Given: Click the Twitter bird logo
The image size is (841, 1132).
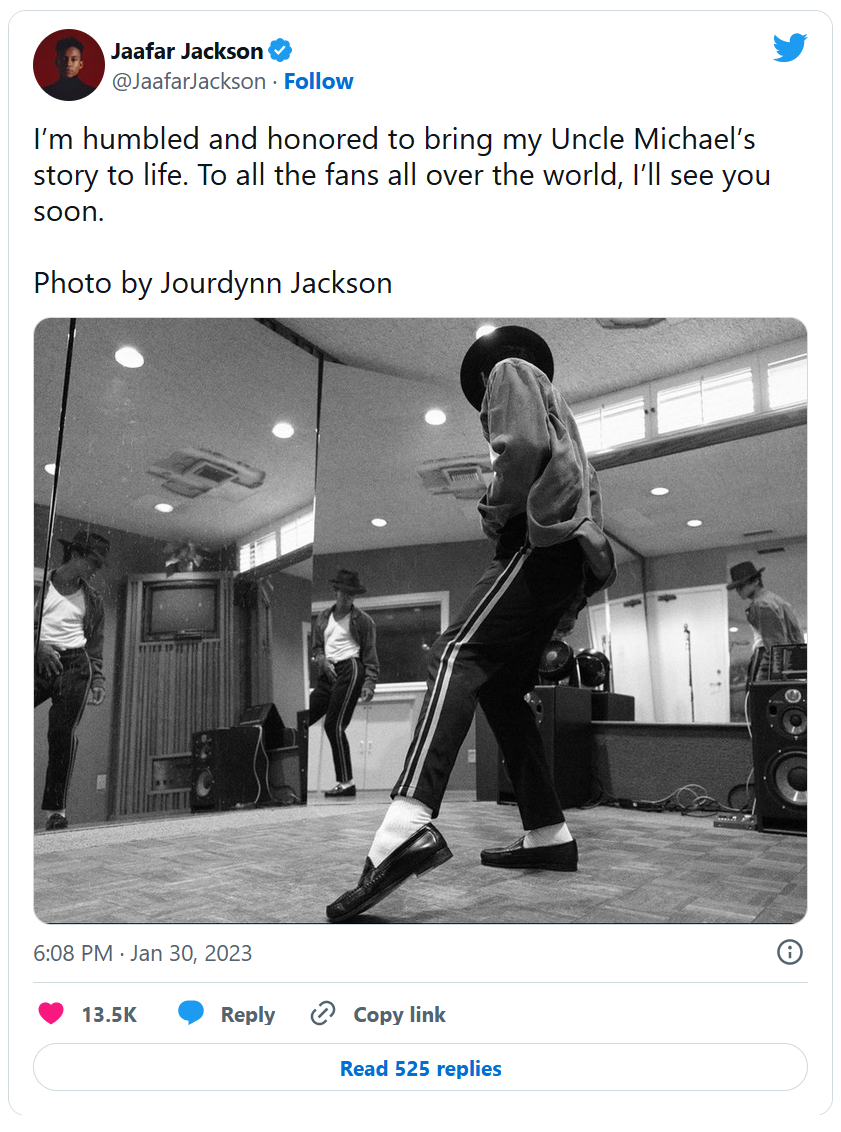Looking at the screenshot, I should pyautogui.click(x=789, y=47).
